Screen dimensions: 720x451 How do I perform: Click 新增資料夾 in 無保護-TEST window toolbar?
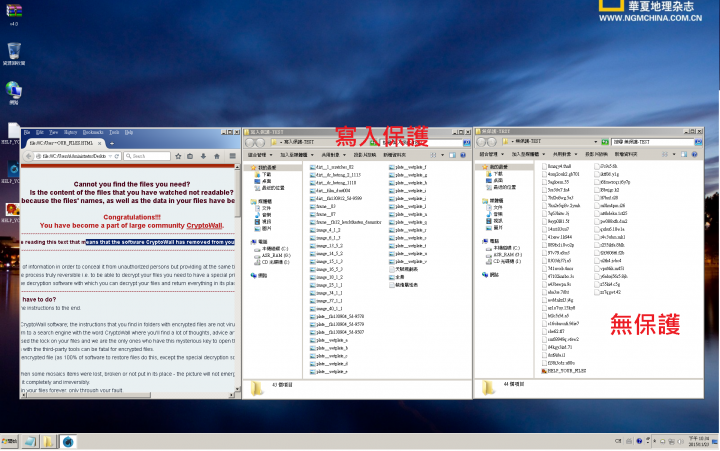(625, 154)
